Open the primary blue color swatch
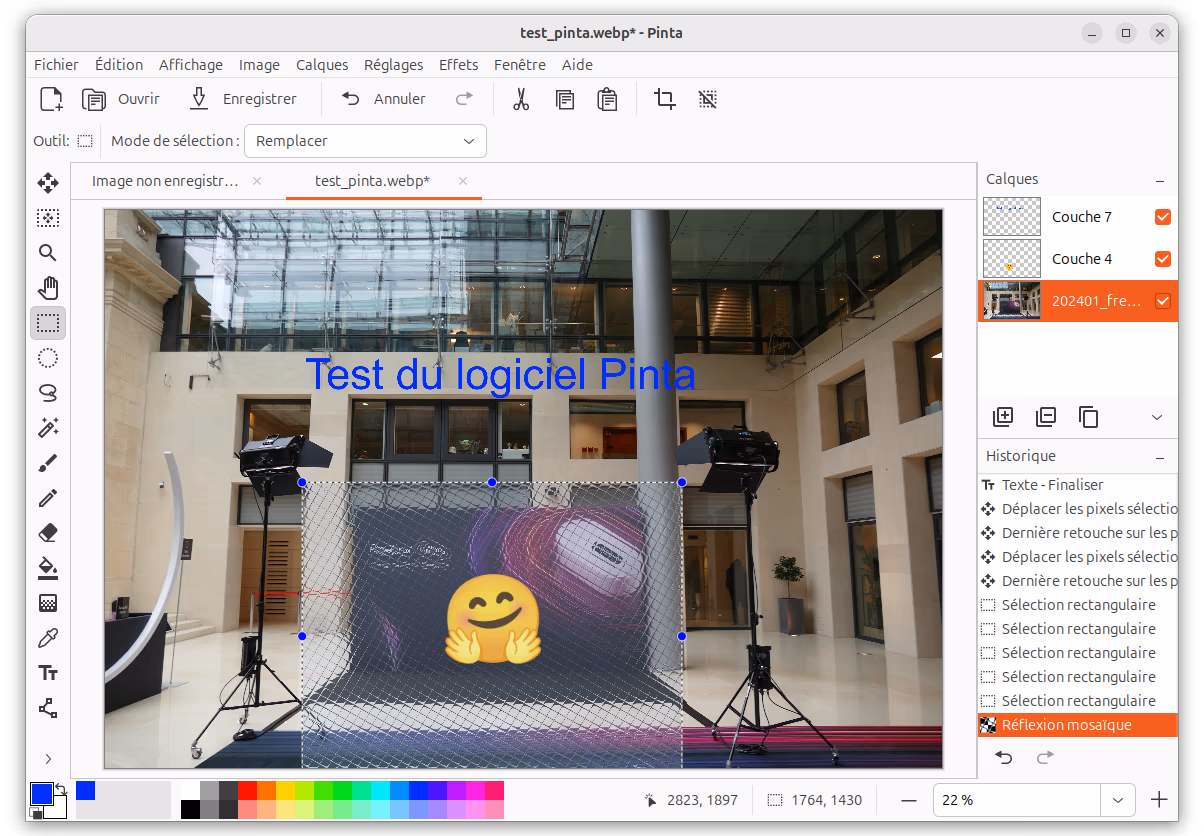The image size is (1204, 836). pos(41,794)
